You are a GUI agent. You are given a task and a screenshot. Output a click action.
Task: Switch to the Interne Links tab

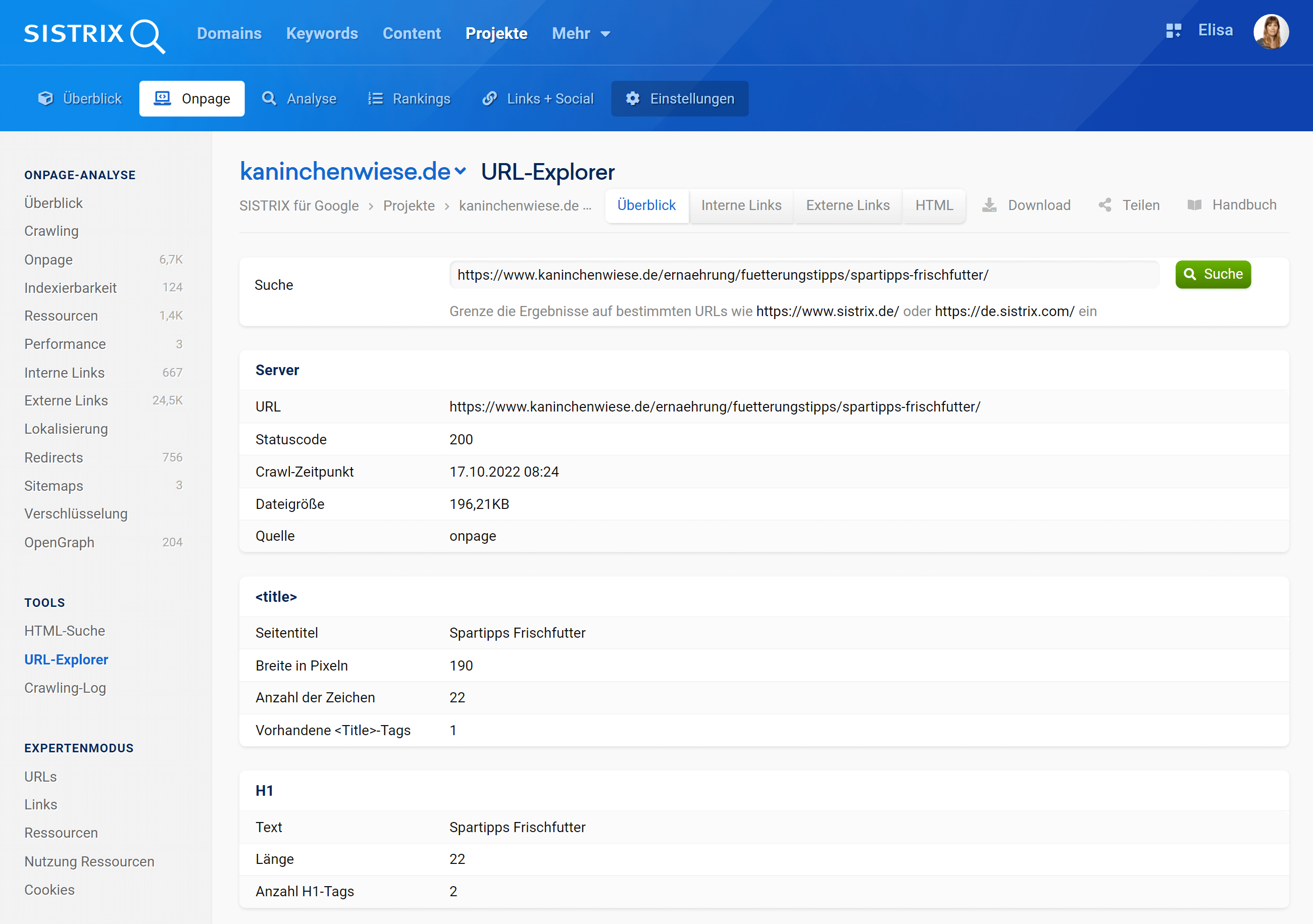pyautogui.click(x=741, y=206)
